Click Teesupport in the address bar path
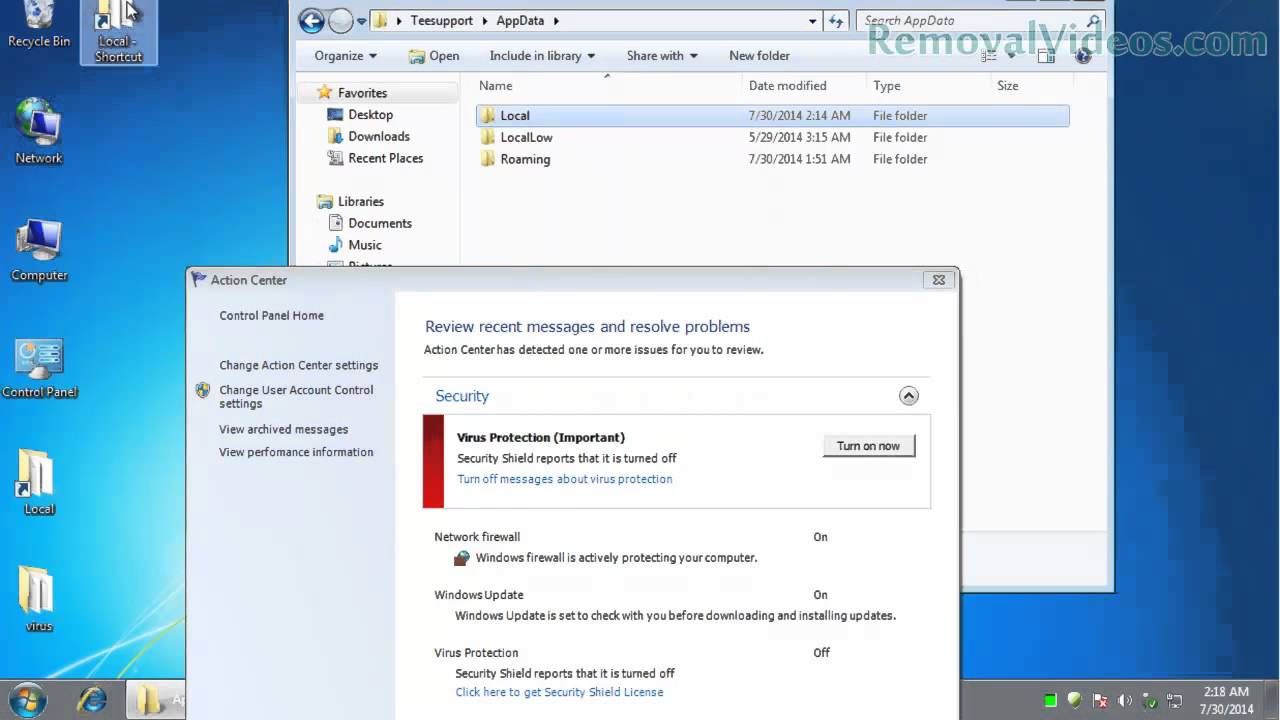Screen dimensions: 1280x720 point(441,20)
